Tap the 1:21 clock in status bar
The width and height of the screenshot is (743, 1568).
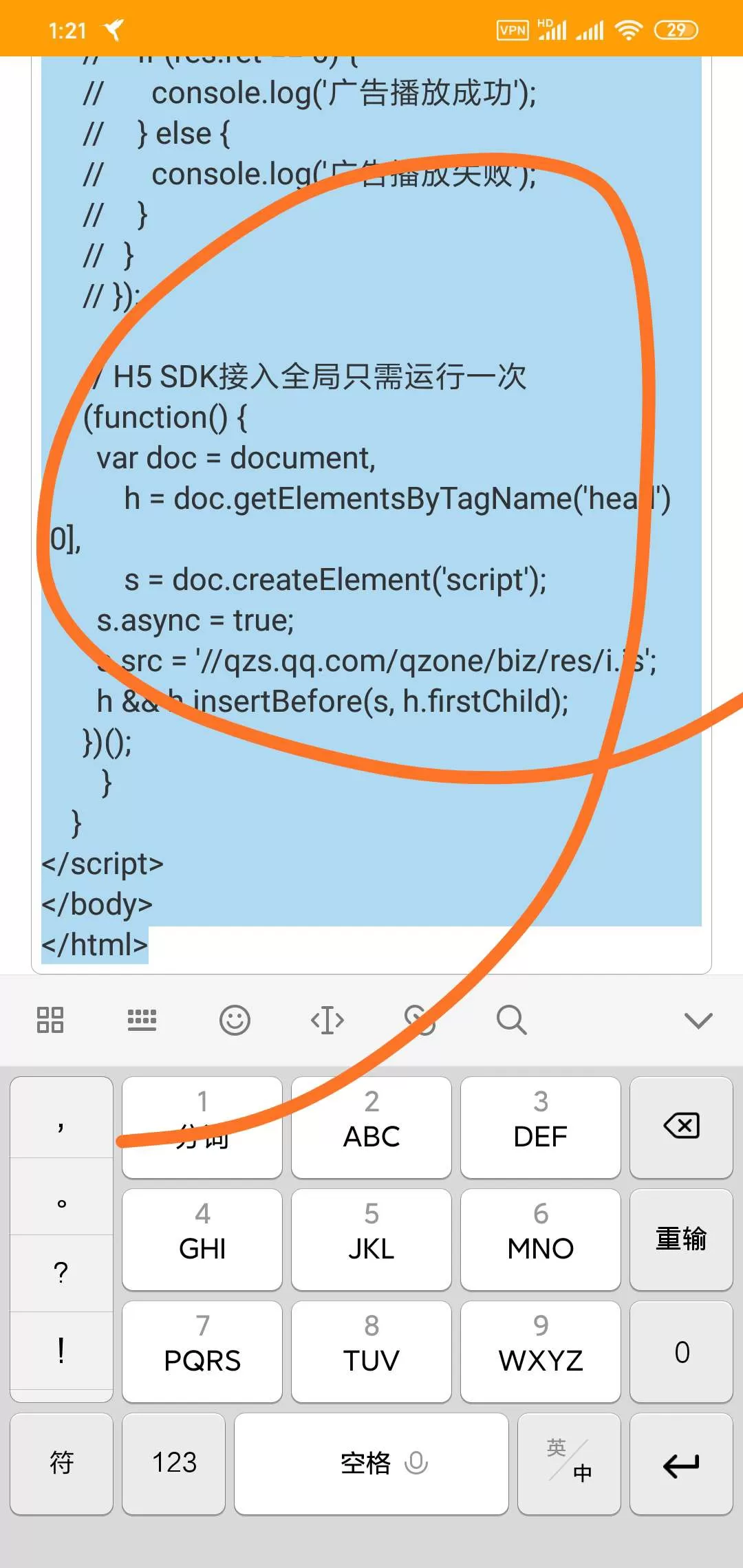[x=67, y=30]
